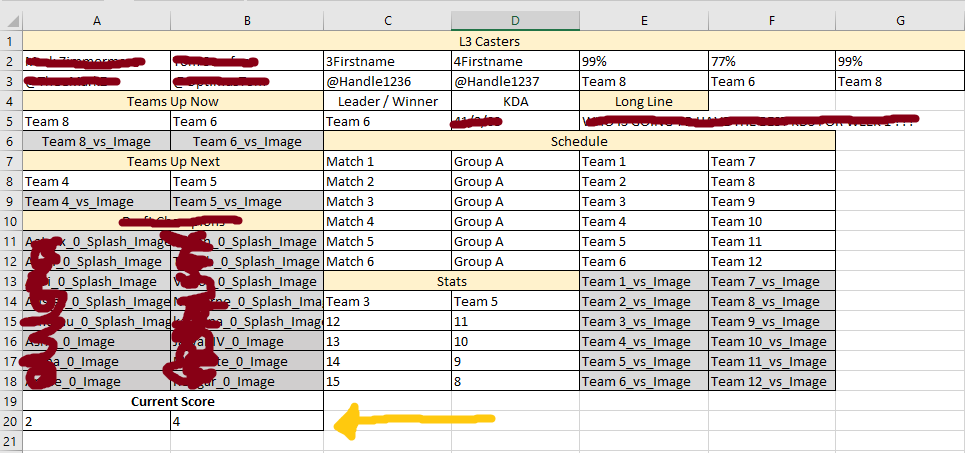
Task: Click the Team 2_vs_Image cell
Action: click(x=644, y=302)
